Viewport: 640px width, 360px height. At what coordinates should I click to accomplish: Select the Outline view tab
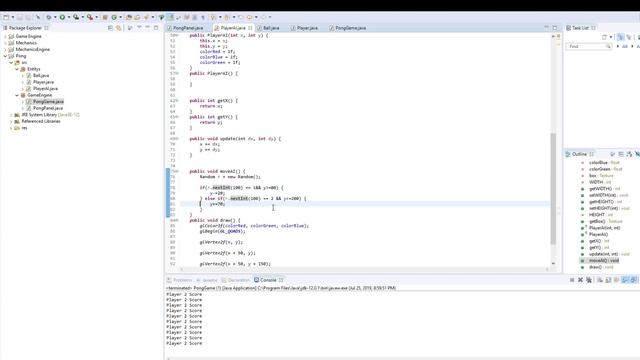tap(579, 154)
